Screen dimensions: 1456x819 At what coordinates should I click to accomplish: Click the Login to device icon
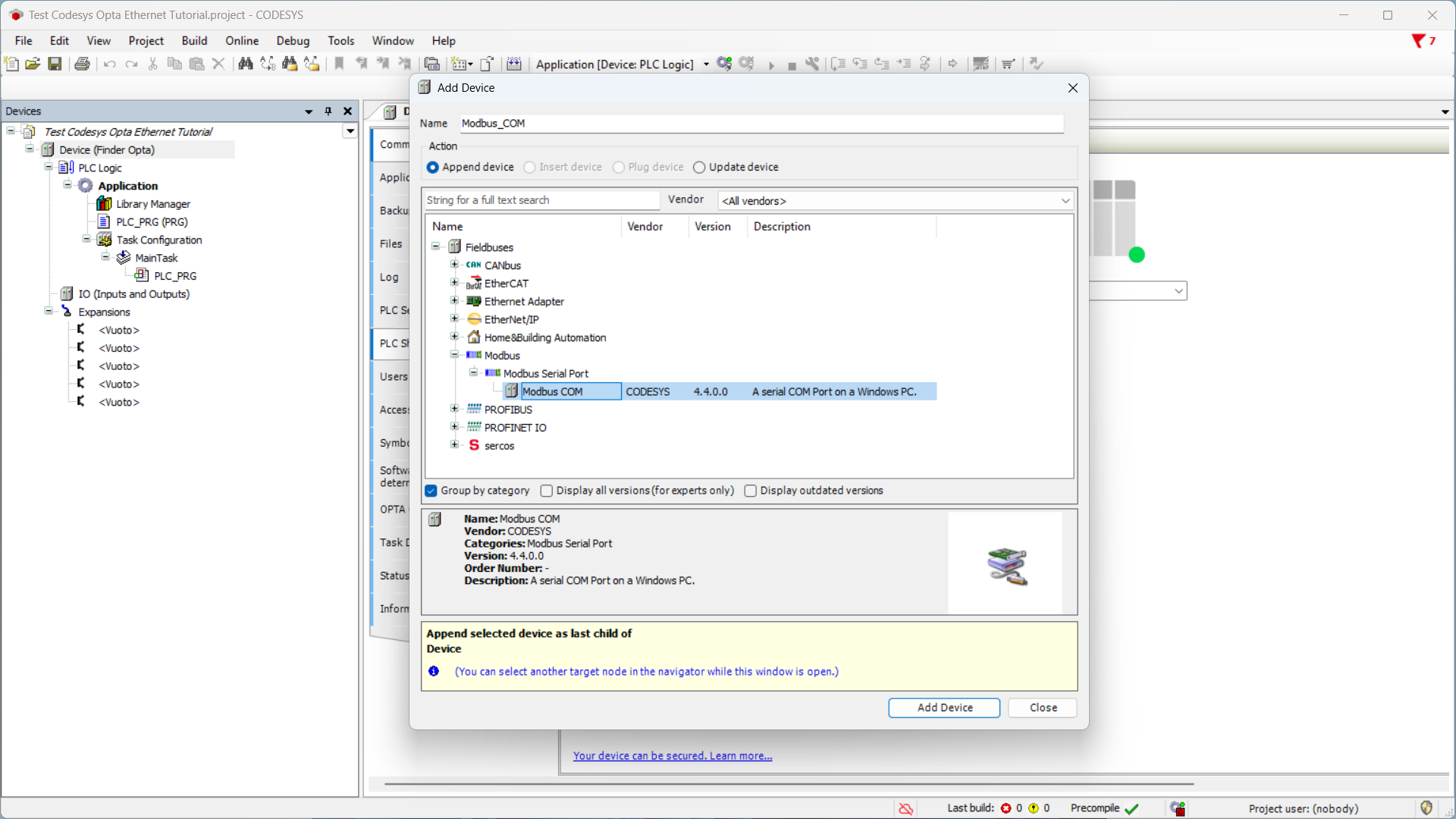tap(724, 64)
